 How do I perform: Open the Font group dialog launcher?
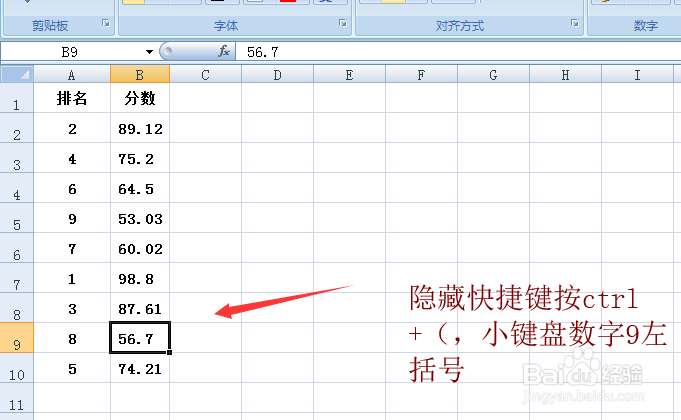pos(343,23)
